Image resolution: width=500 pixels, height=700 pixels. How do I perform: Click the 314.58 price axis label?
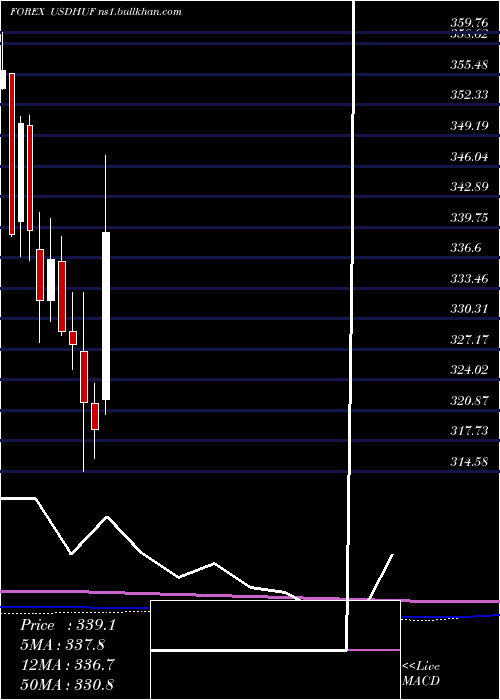[x=469, y=462]
